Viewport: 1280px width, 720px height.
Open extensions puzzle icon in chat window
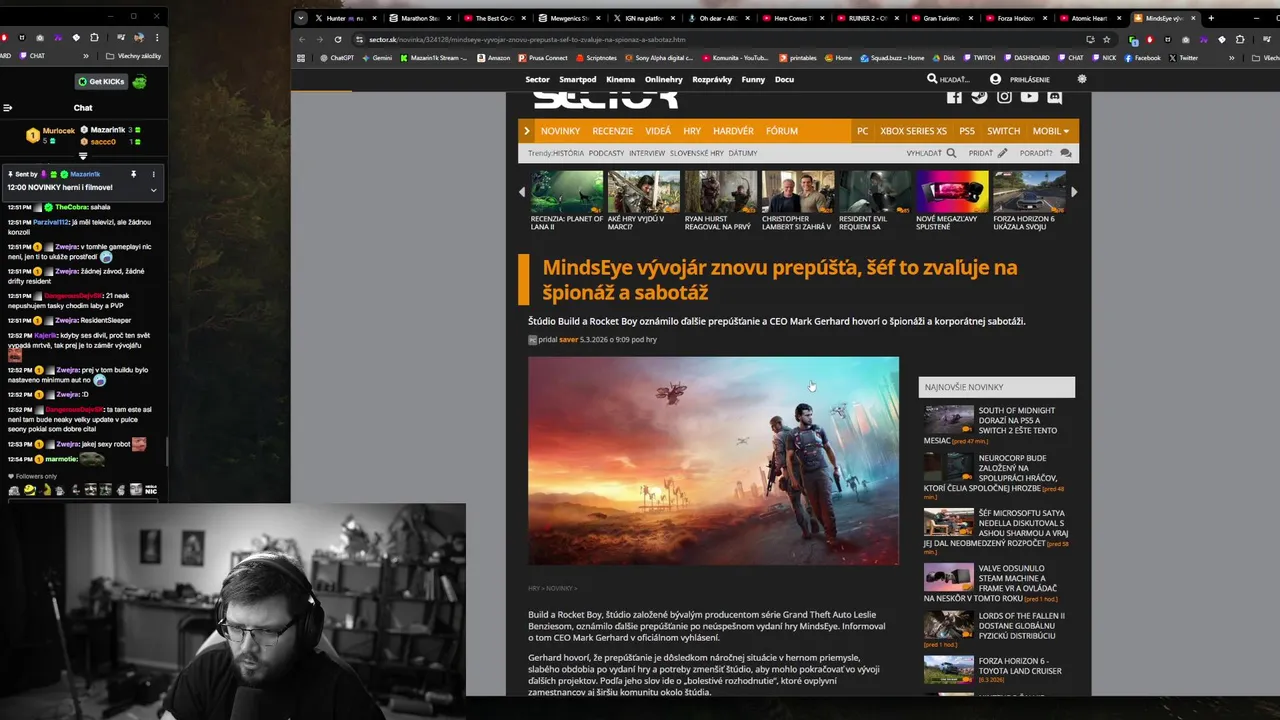point(96,38)
